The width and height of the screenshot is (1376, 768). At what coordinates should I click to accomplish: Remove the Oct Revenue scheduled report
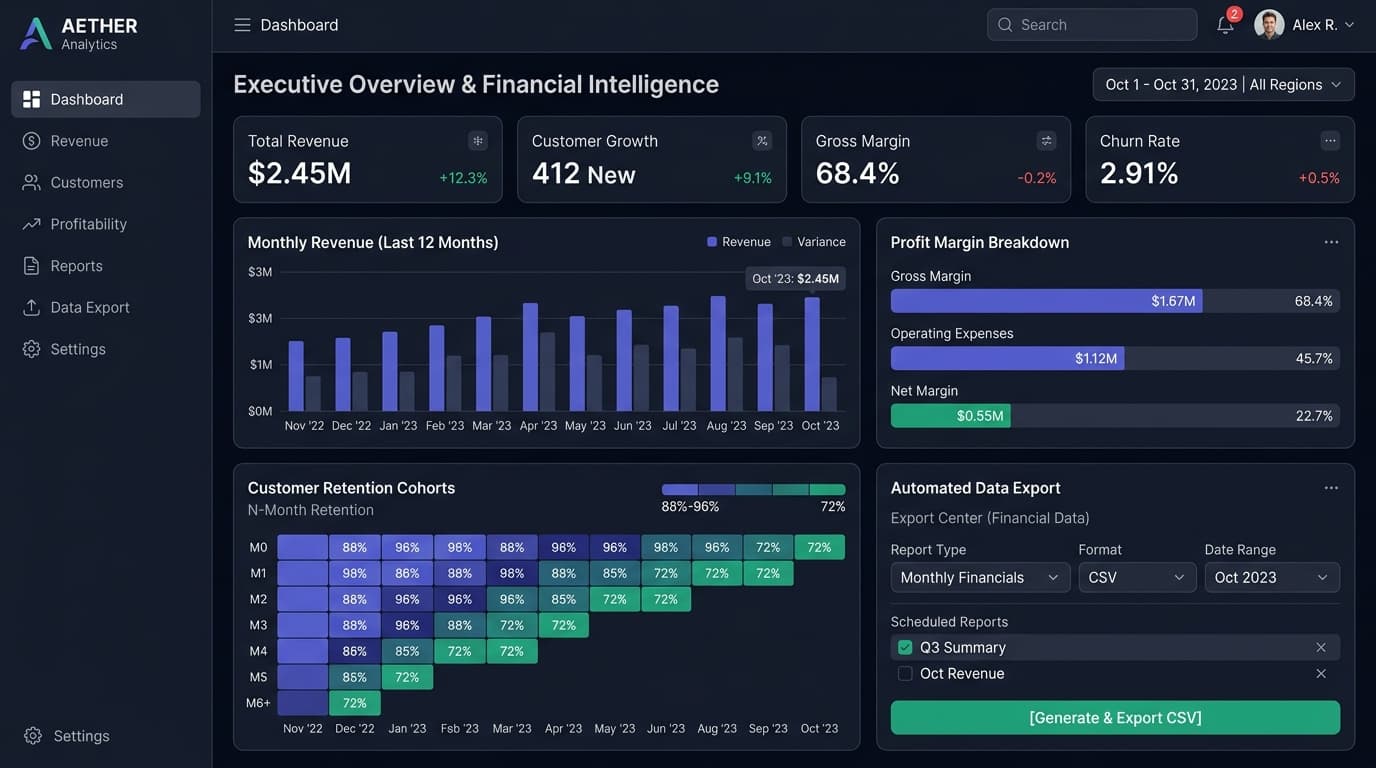[1321, 674]
